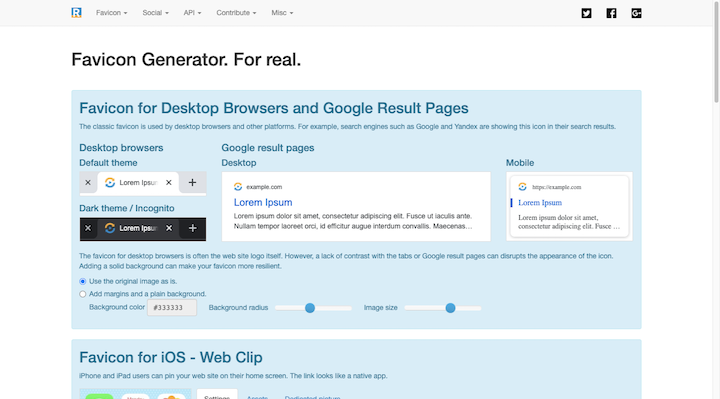Select 'Use the original image as is' radio
Screen dimensions: 720x399
coord(83,281)
